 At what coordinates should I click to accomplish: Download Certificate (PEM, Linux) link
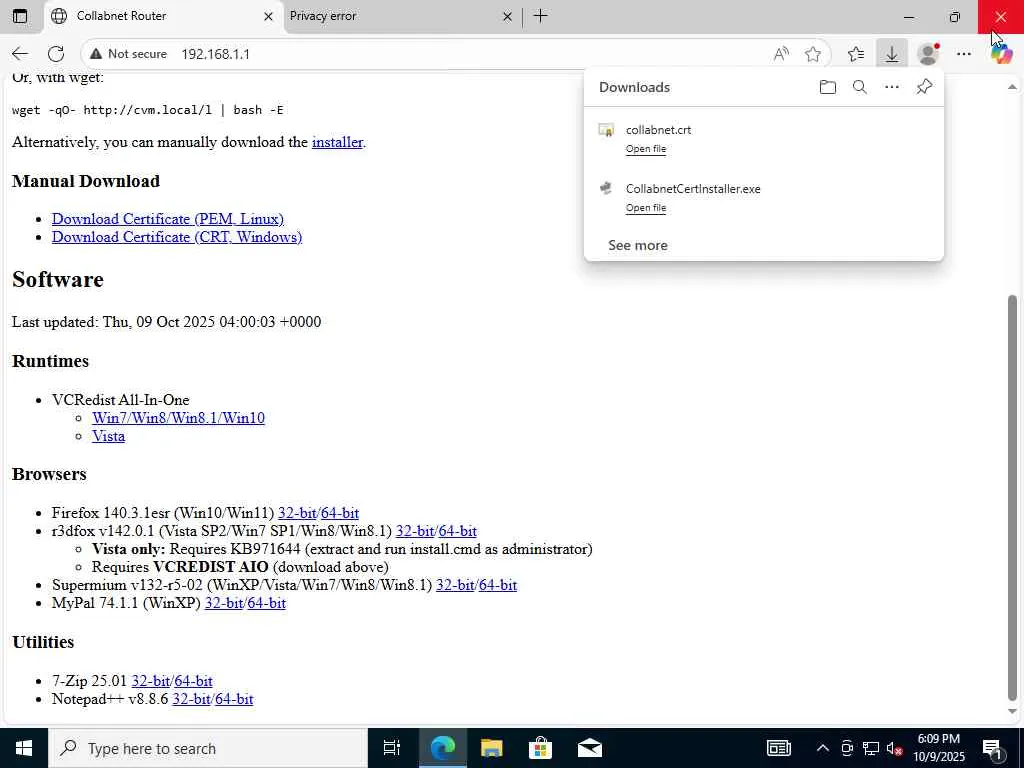point(168,219)
